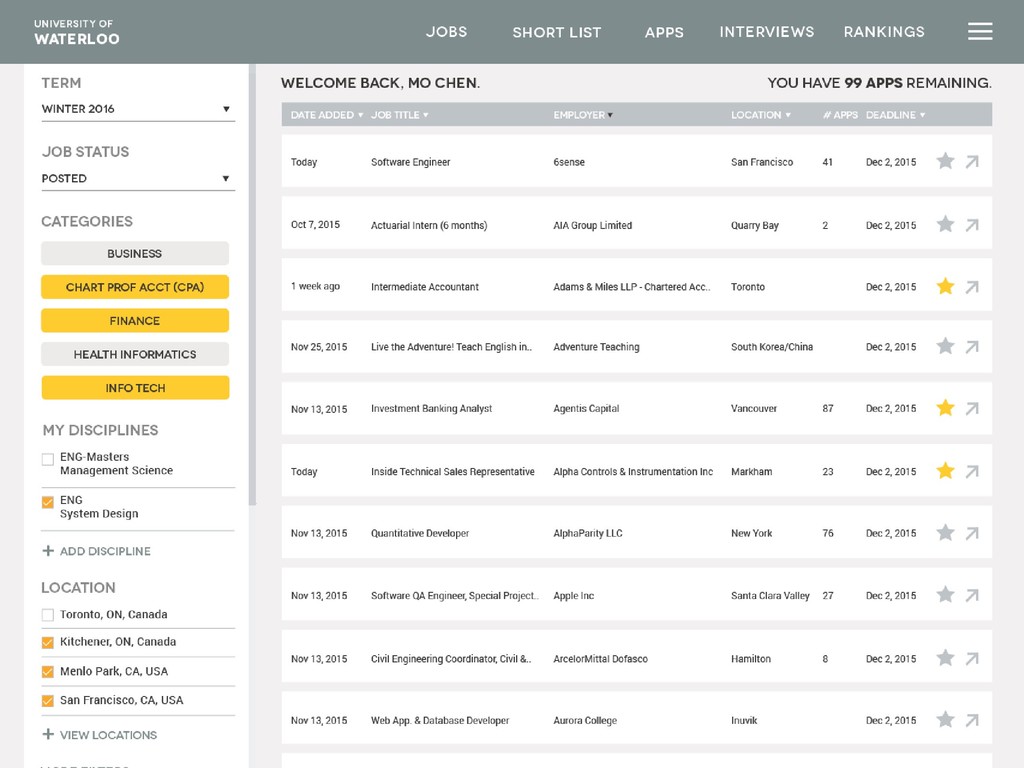Sort by Date Added column
1024x768 pixels.
tap(327, 115)
